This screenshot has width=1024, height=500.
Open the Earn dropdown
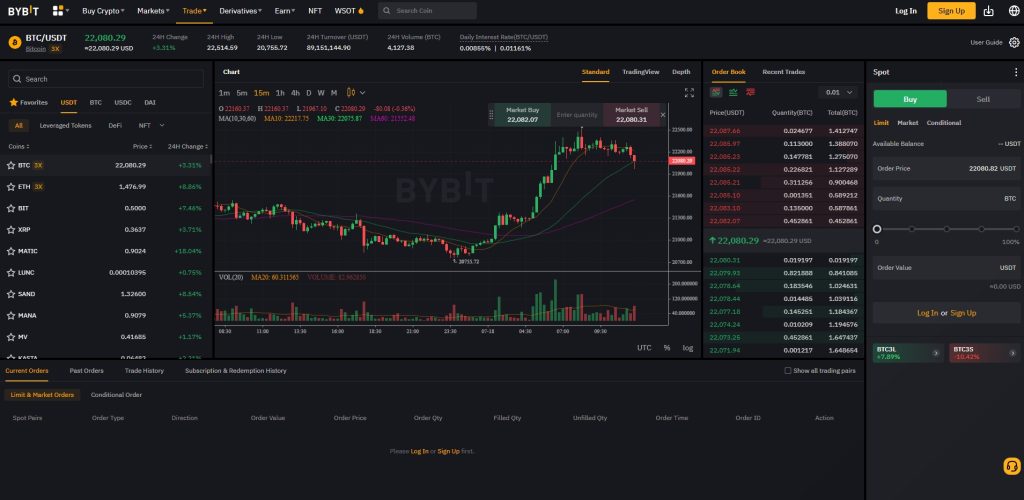285,11
